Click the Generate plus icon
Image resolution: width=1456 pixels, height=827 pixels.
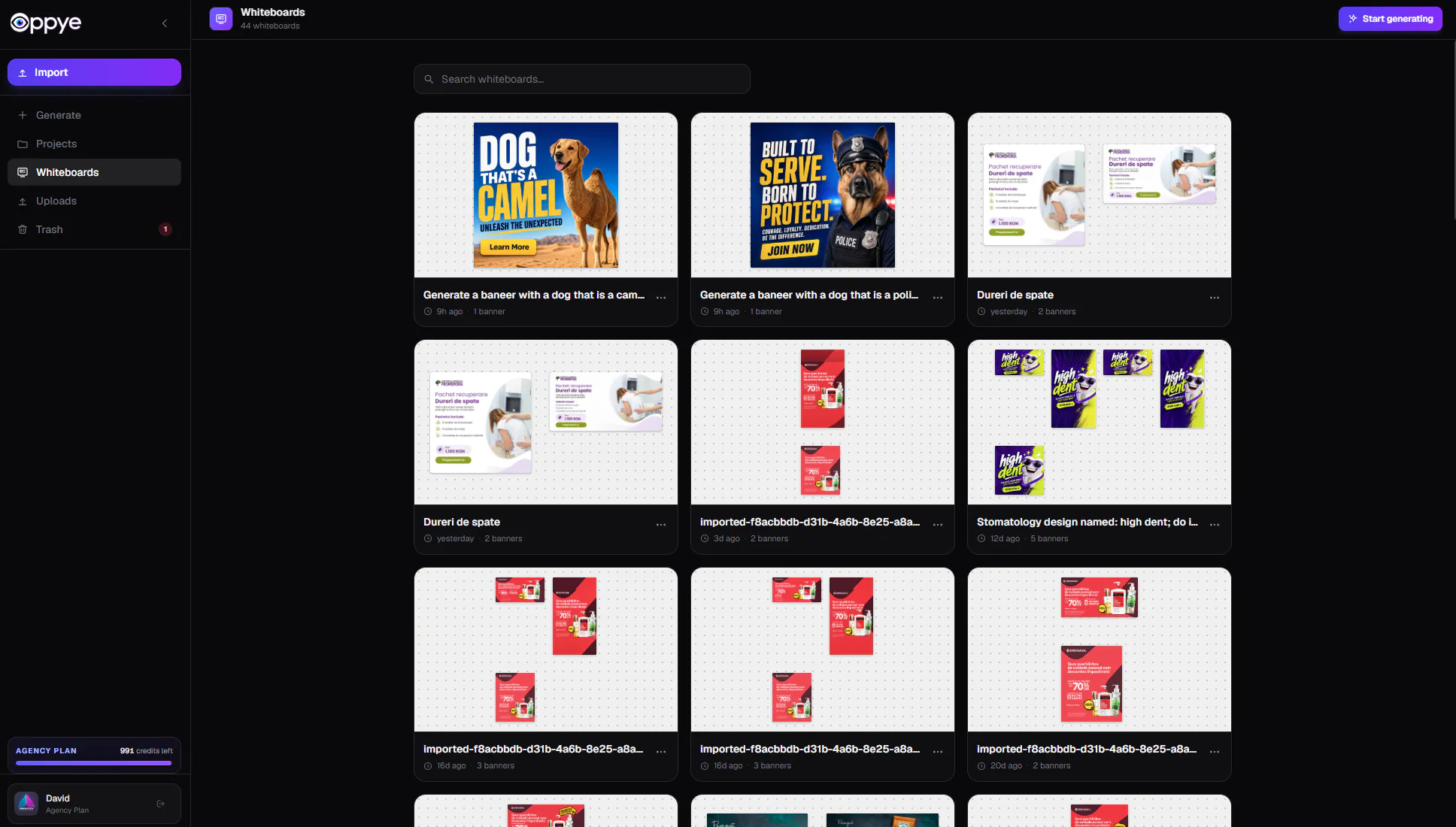23,115
